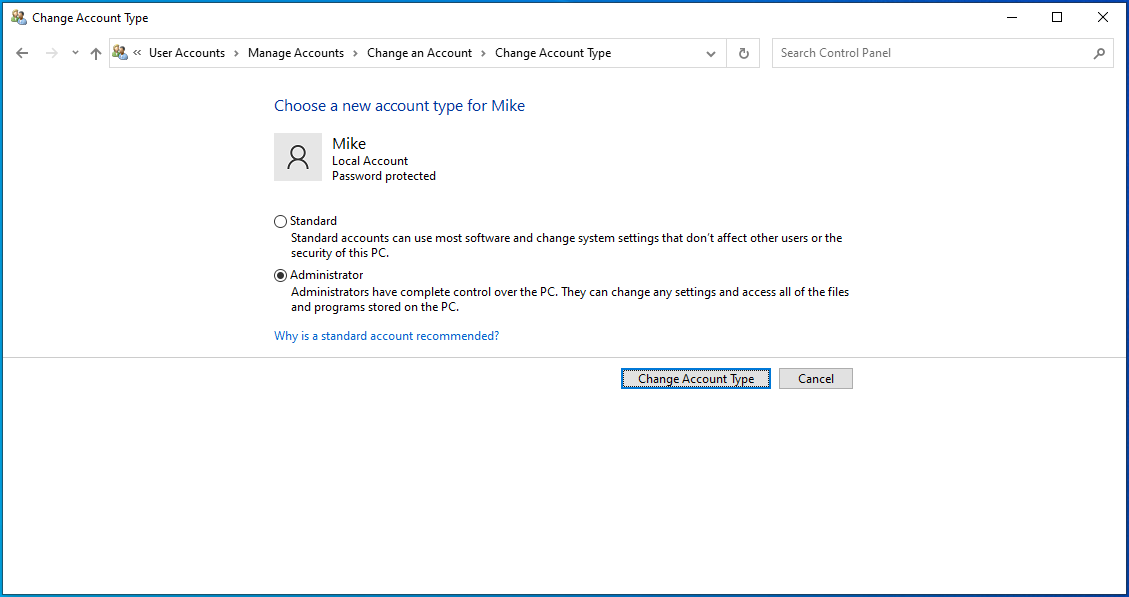Click the Refresh button in address bar
This screenshot has width=1129, height=597.
pos(743,53)
